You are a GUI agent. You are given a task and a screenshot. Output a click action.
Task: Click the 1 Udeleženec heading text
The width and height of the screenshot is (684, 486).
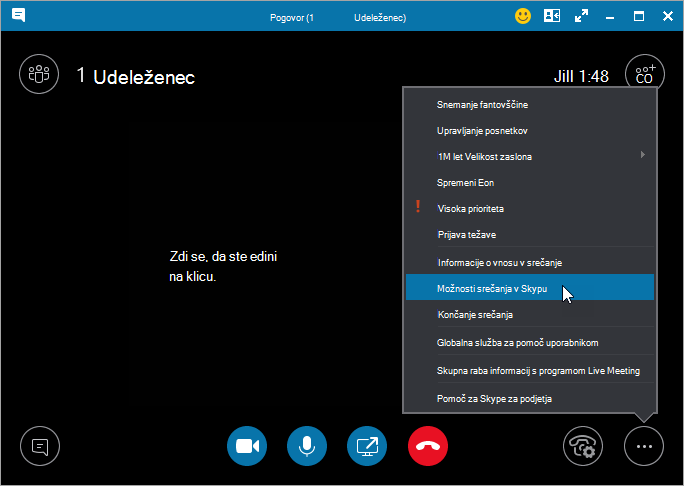[x=136, y=76]
